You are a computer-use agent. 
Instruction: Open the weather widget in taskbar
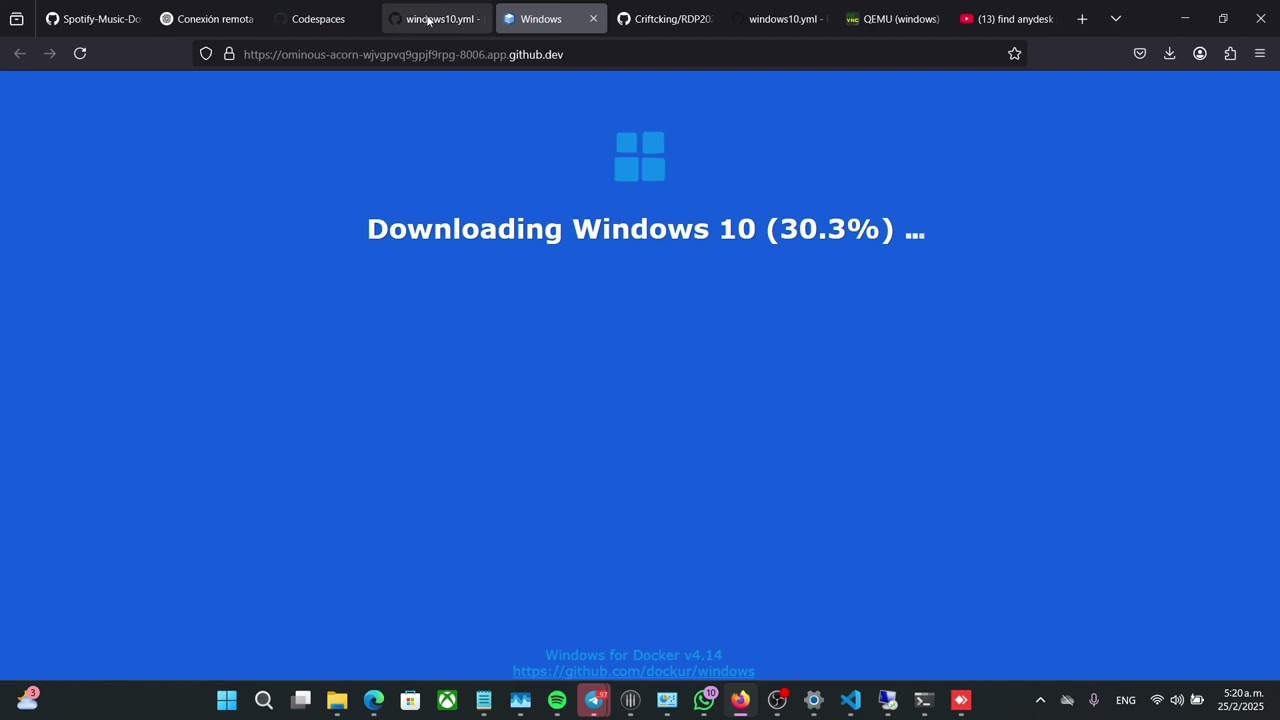(x=27, y=700)
